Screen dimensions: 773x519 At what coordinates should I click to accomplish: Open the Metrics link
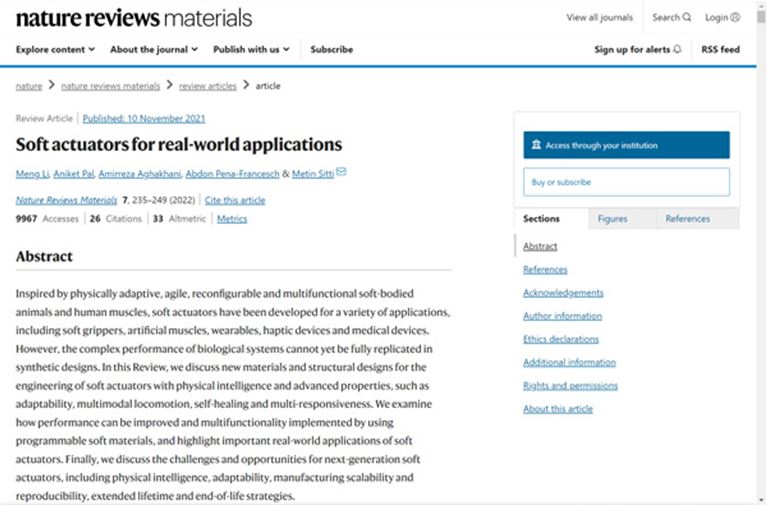click(x=232, y=219)
